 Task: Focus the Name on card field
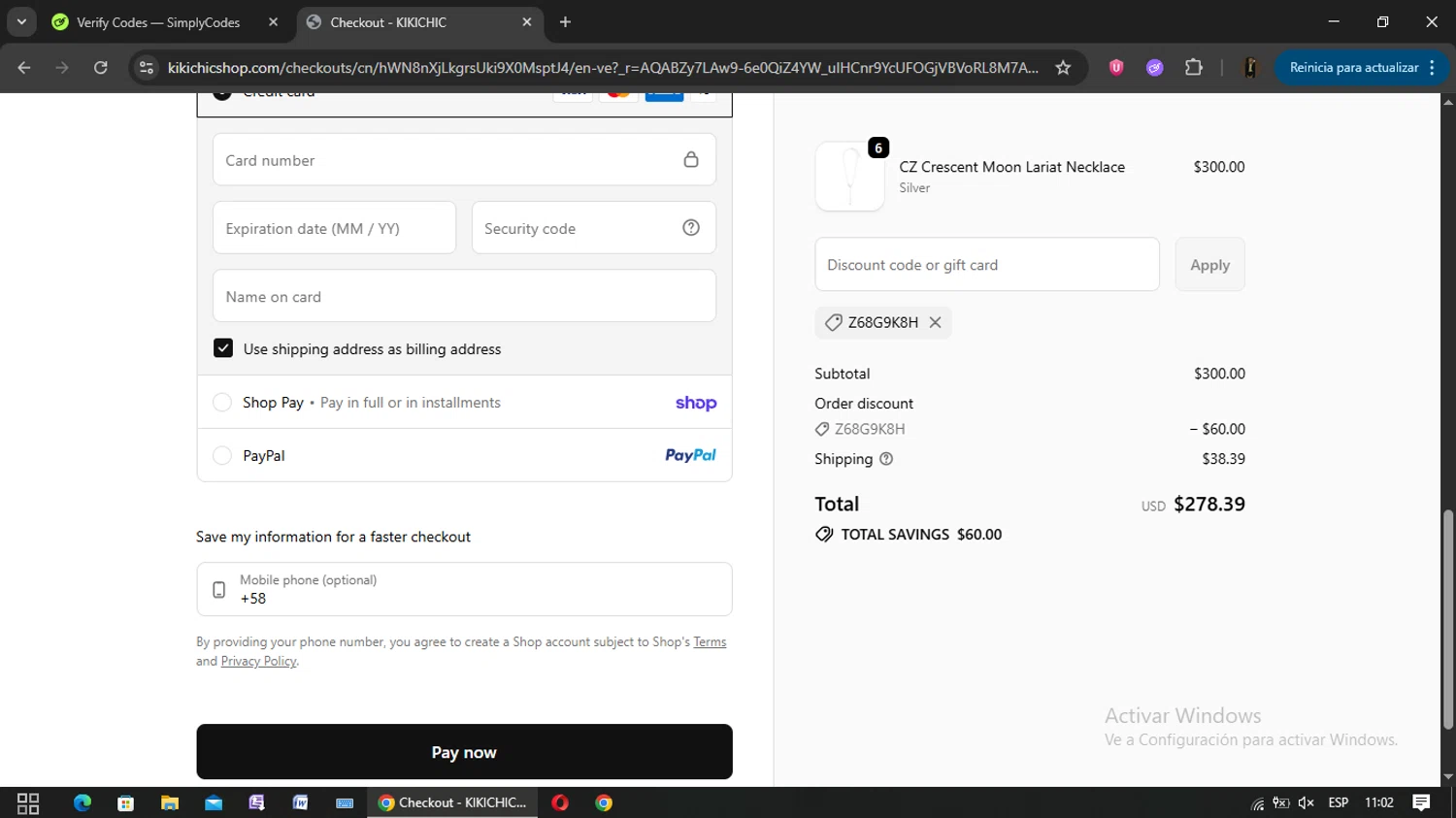coord(464,296)
